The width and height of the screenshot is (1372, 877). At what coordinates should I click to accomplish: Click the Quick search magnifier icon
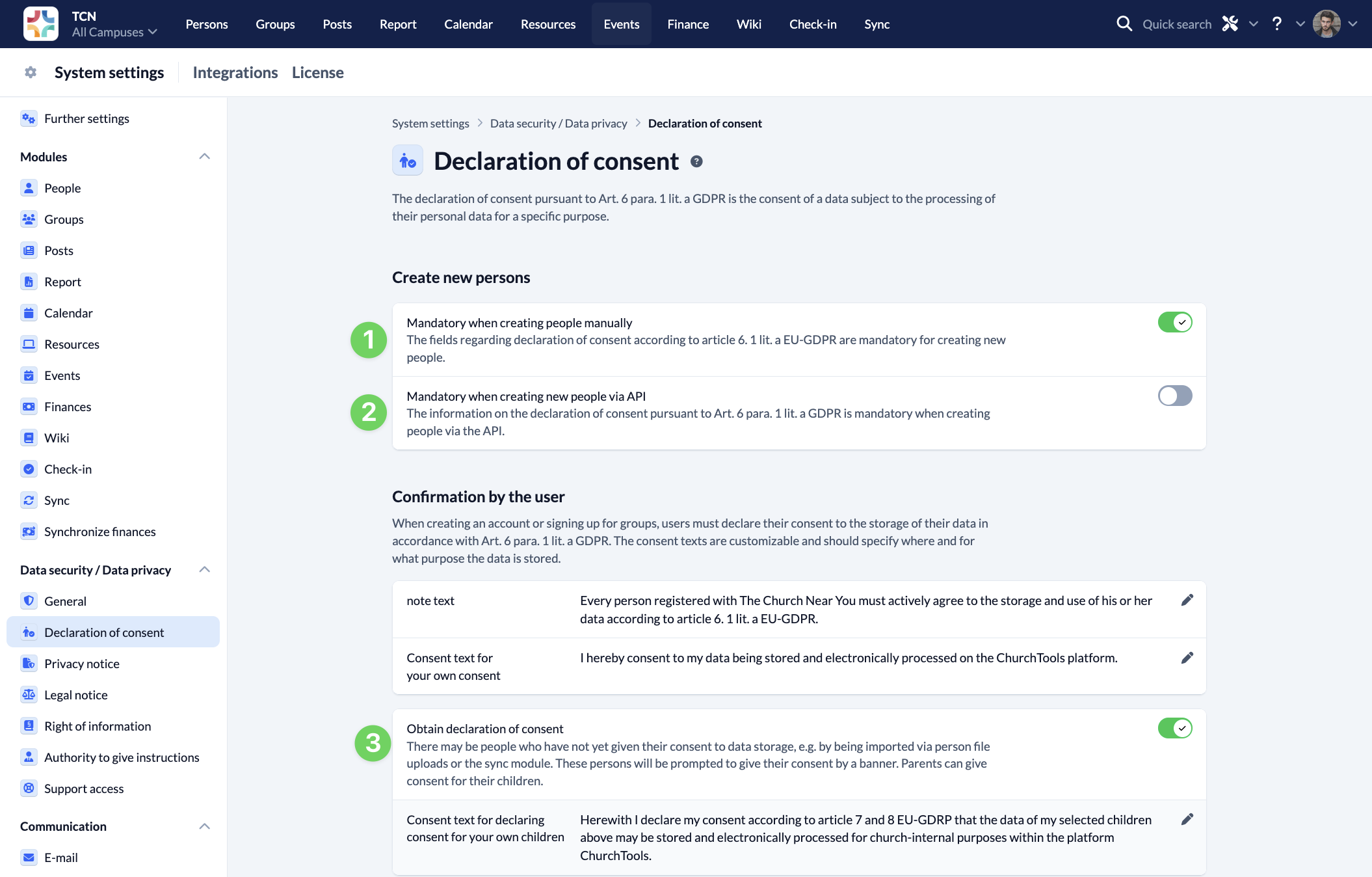1124,24
